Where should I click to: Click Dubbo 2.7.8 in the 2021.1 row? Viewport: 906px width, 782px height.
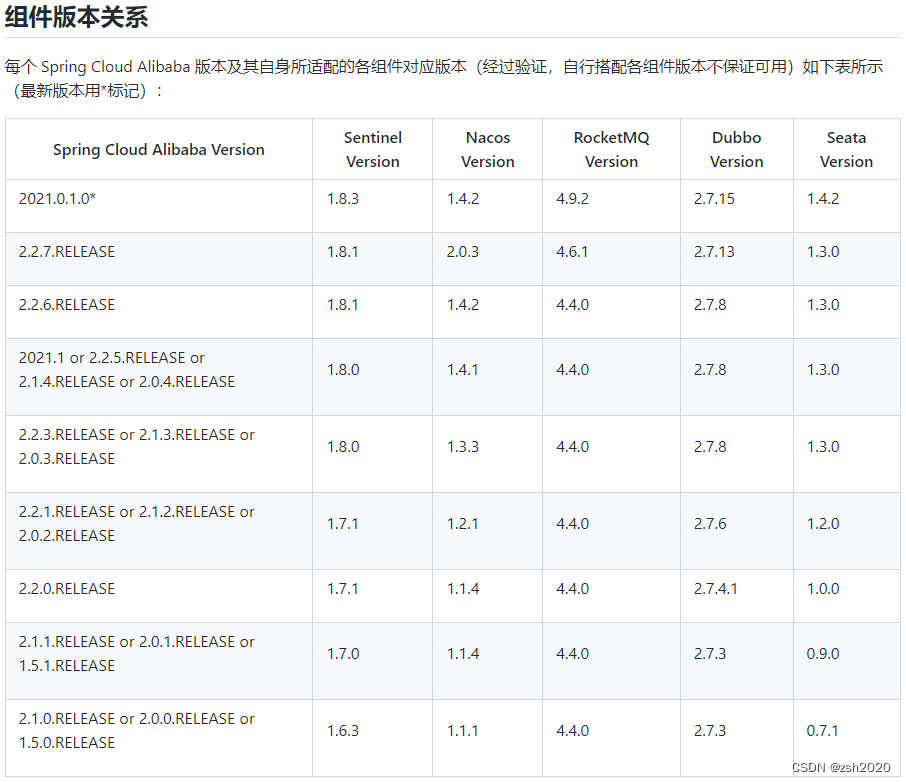pyautogui.click(x=710, y=370)
